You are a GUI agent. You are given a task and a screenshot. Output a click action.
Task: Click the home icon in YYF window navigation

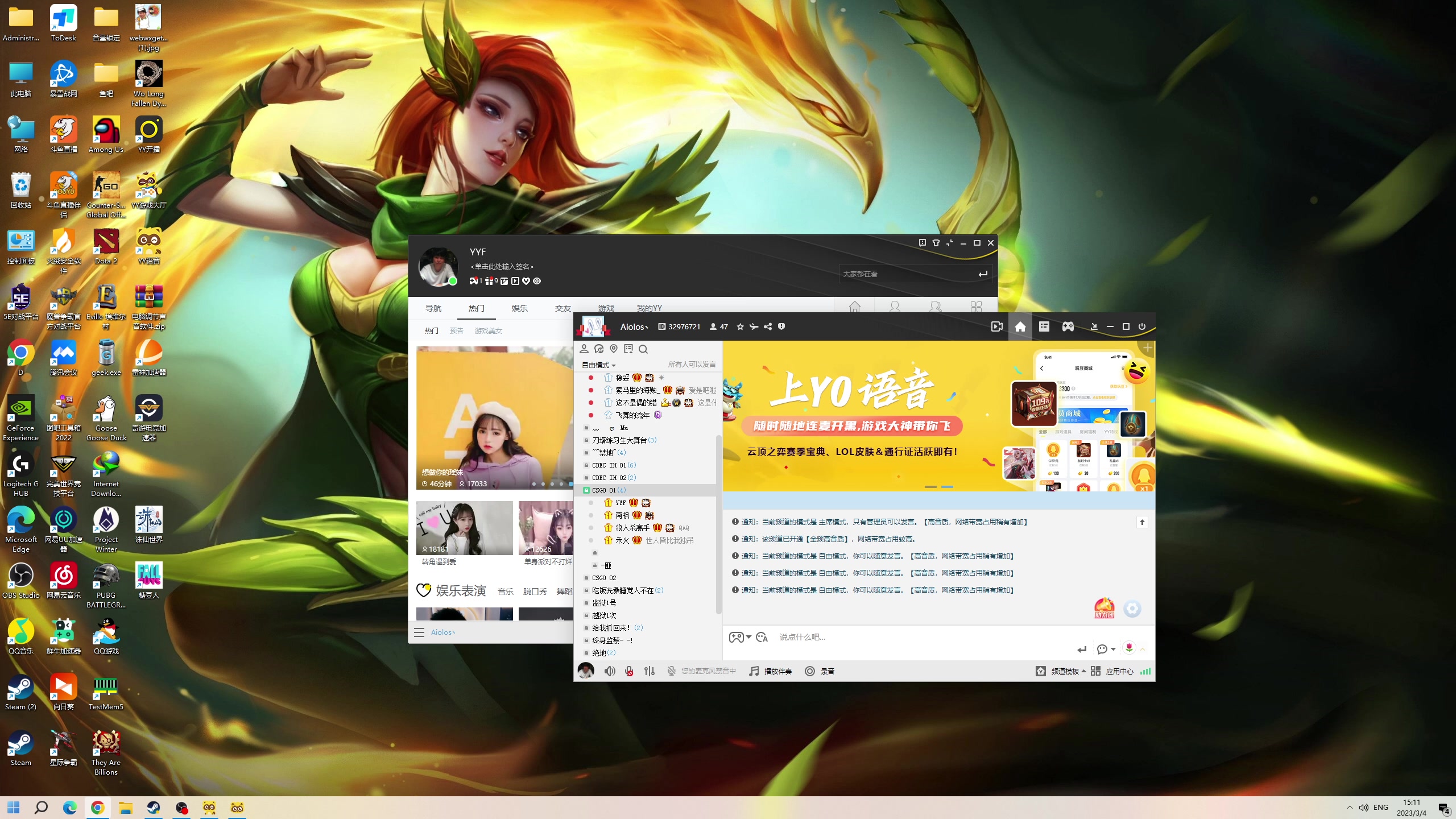click(x=855, y=307)
